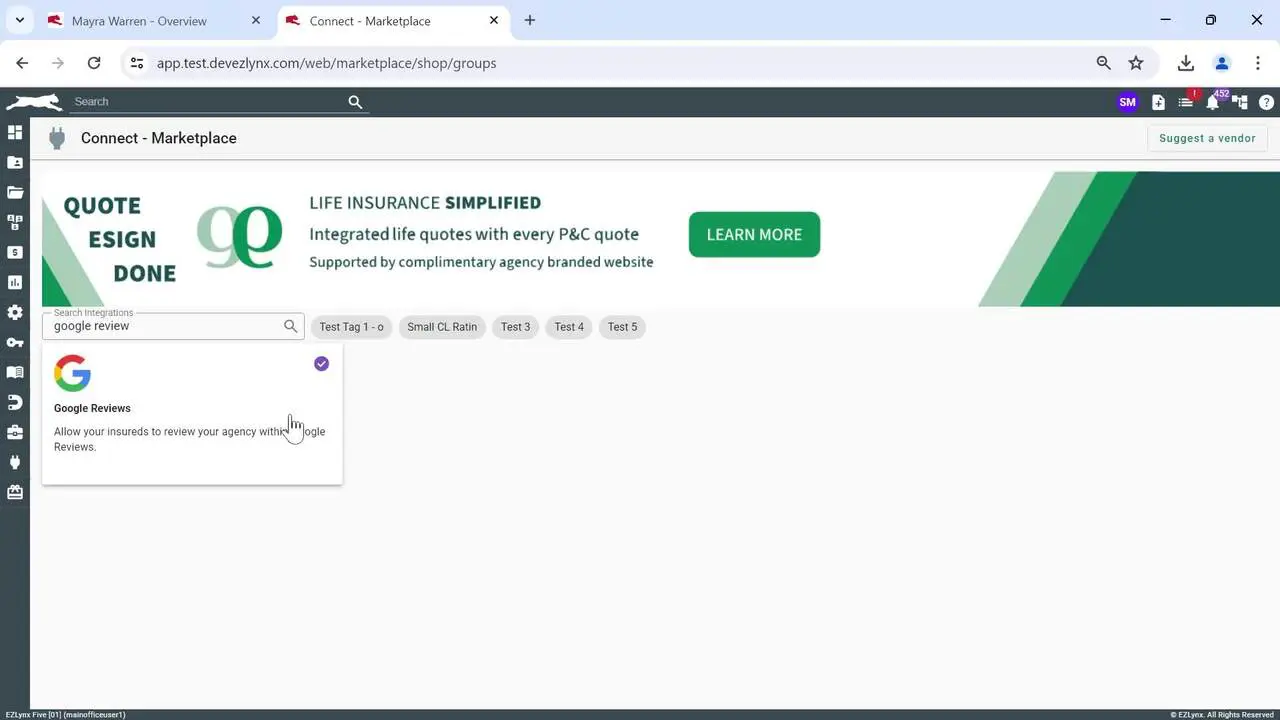Open the settings gear in sidebar
Screen dimensions: 1280x720
[15, 312]
